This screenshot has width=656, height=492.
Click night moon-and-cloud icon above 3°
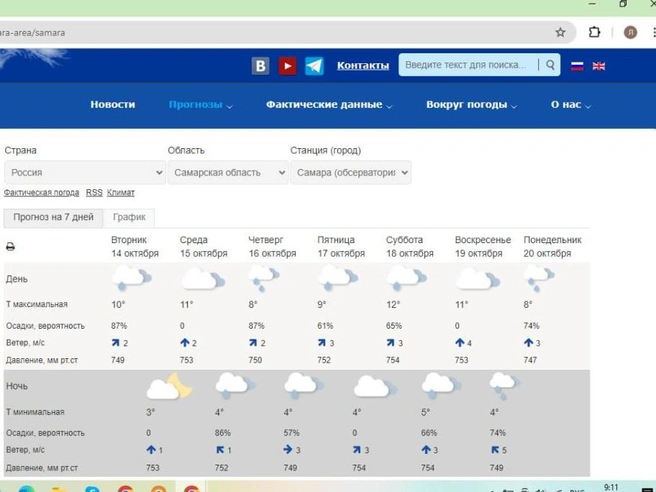169,386
